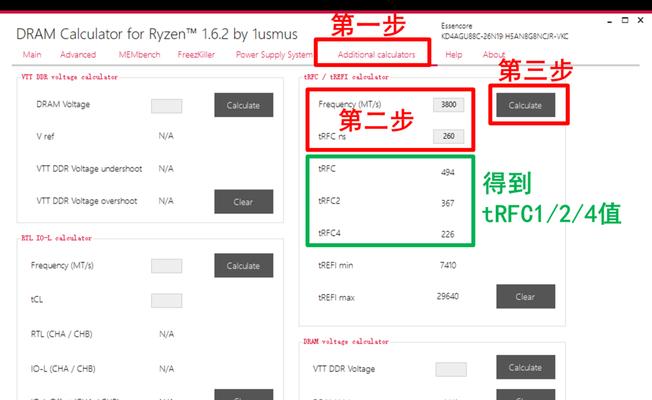
Task: Open the MEMbench tab
Action: point(139,54)
